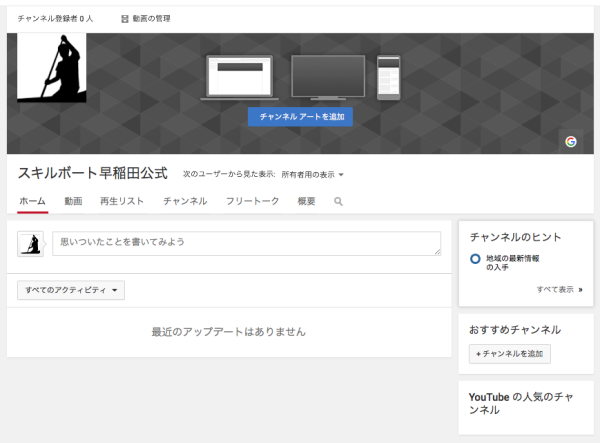Click the 動画の管理 link
Screen dimensions: 600x443
coord(151,18)
